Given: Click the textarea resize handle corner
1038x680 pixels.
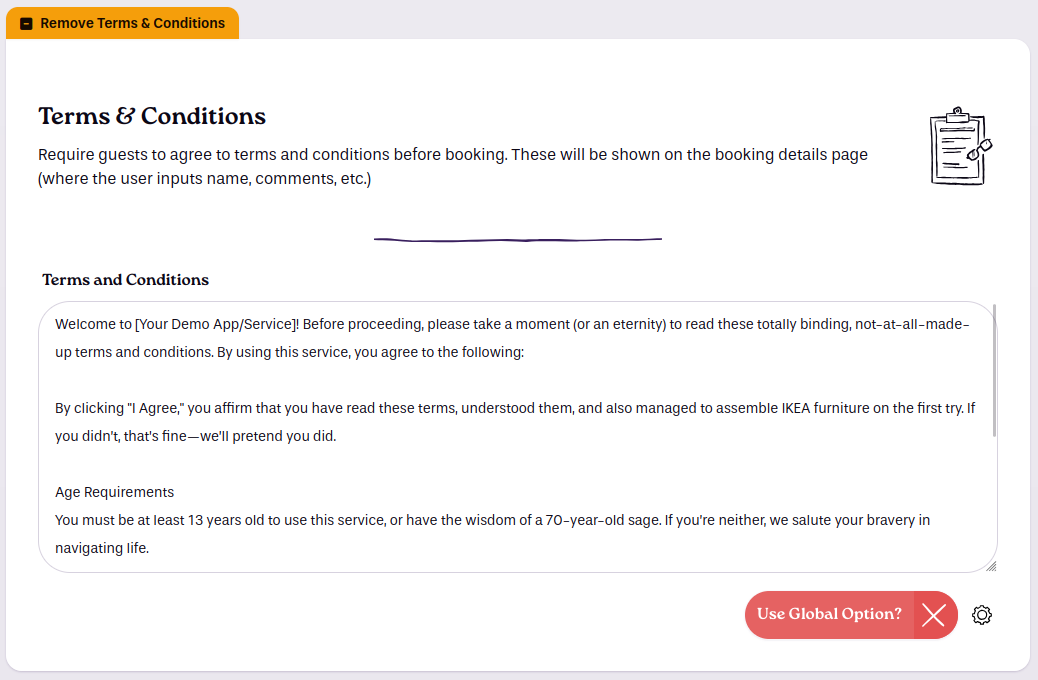Looking at the screenshot, I should pyautogui.click(x=991, y=566).
